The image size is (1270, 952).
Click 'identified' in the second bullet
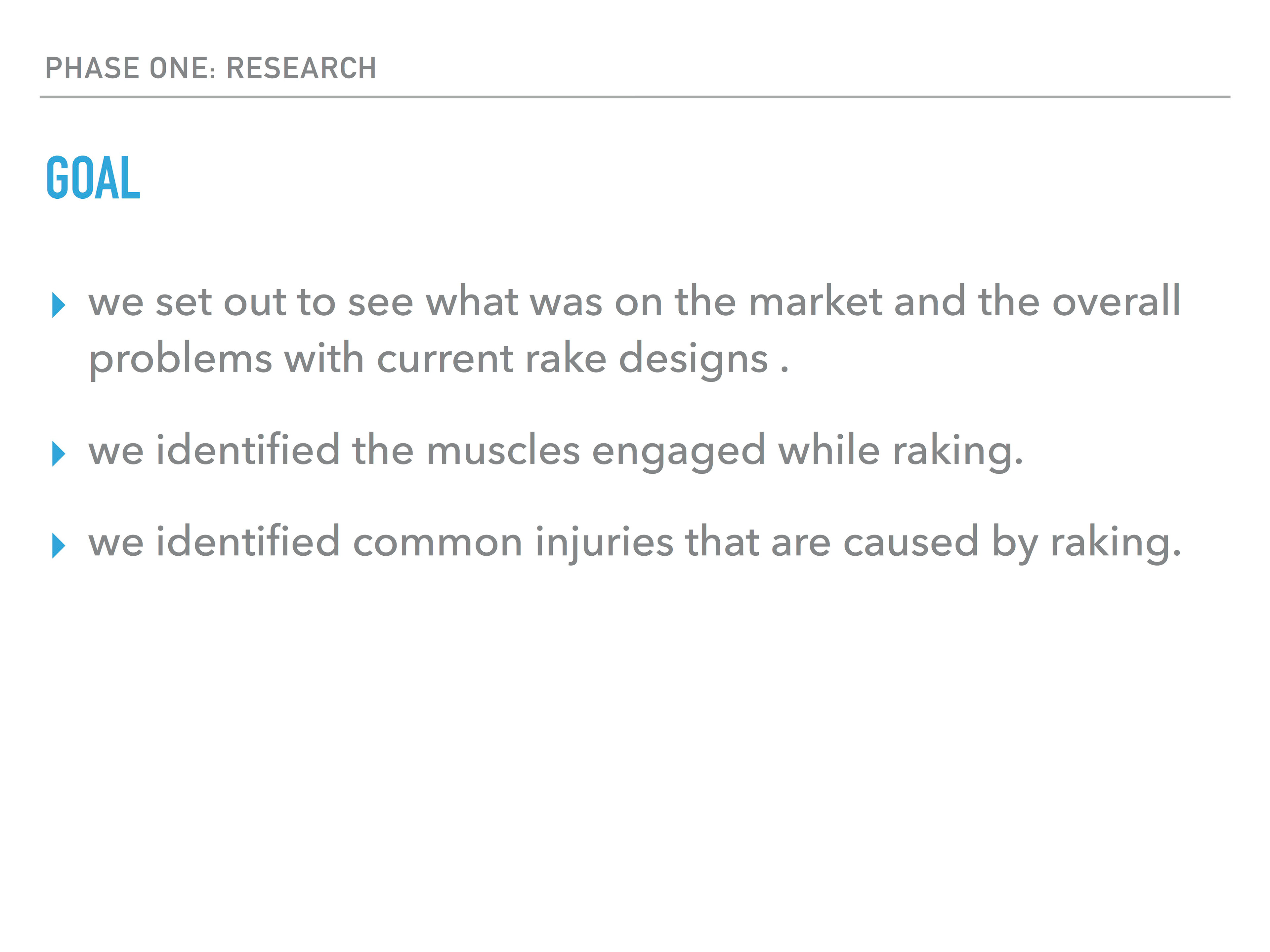pos(247,451)
